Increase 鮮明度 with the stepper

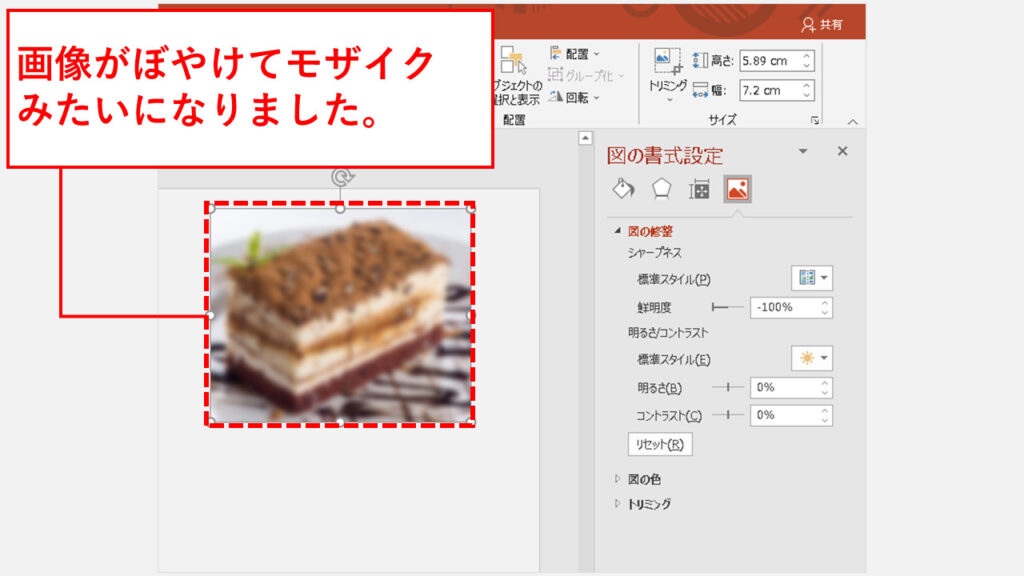(x=825, y=303)
